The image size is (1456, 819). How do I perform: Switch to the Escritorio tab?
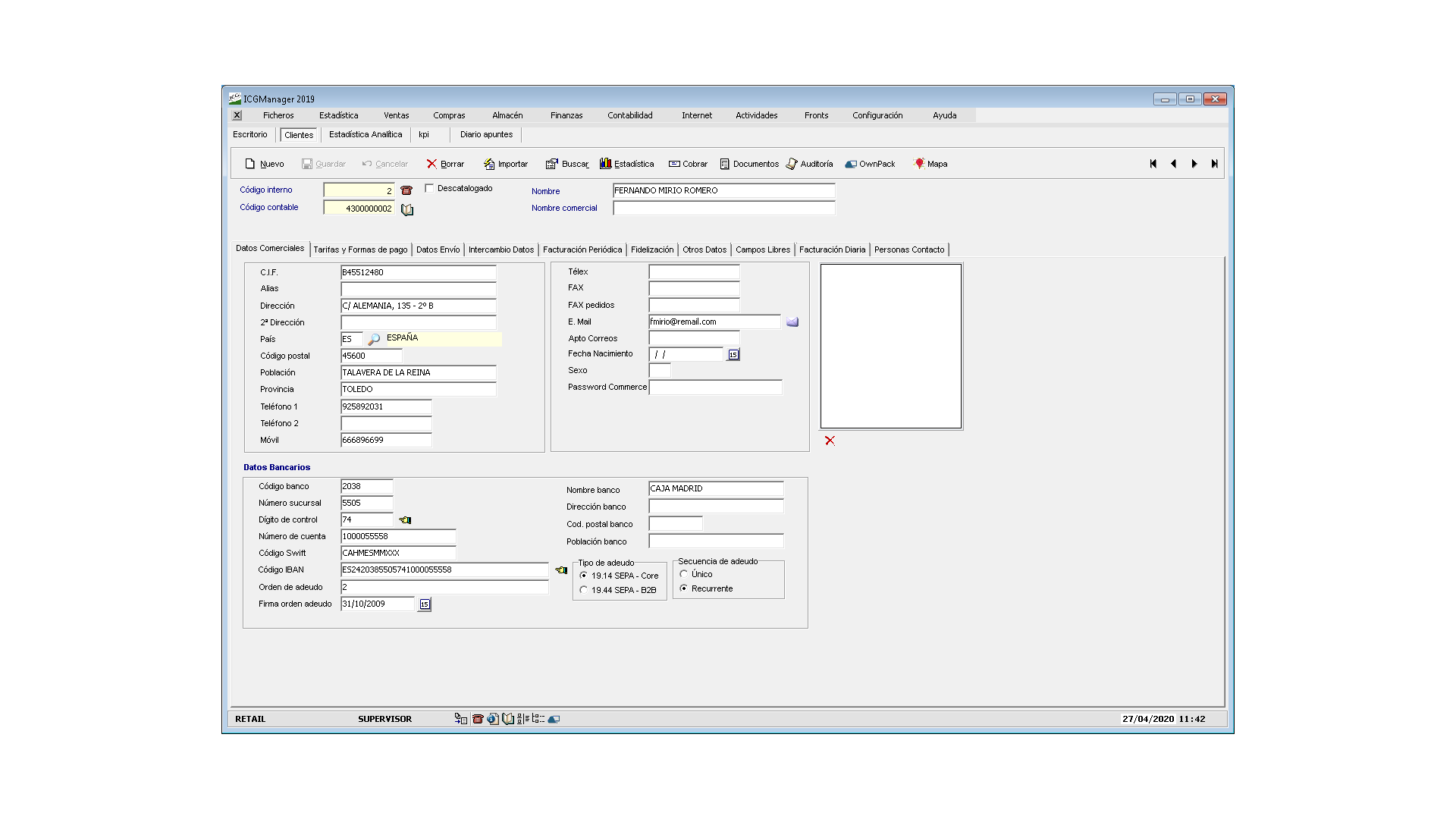coord(250,134)
